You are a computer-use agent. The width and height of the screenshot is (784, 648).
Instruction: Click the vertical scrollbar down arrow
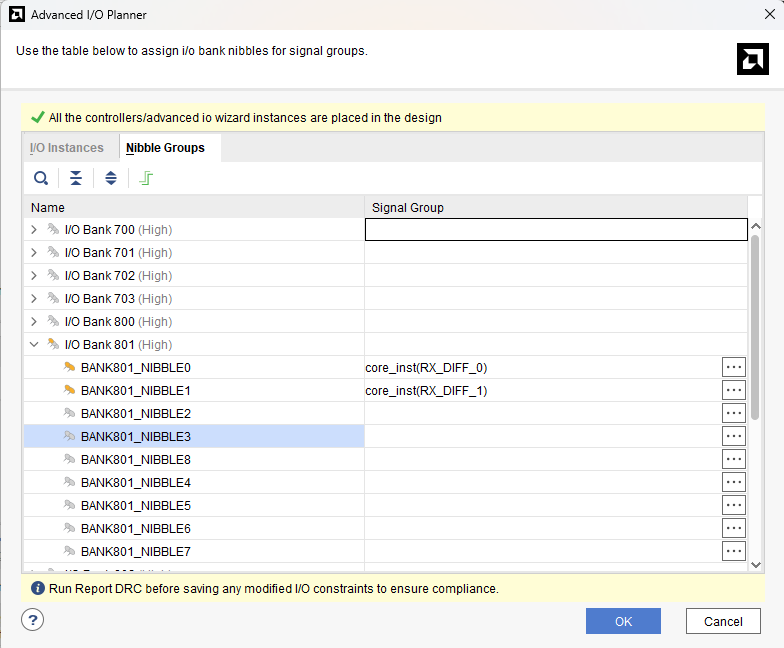tap(756, 565)
